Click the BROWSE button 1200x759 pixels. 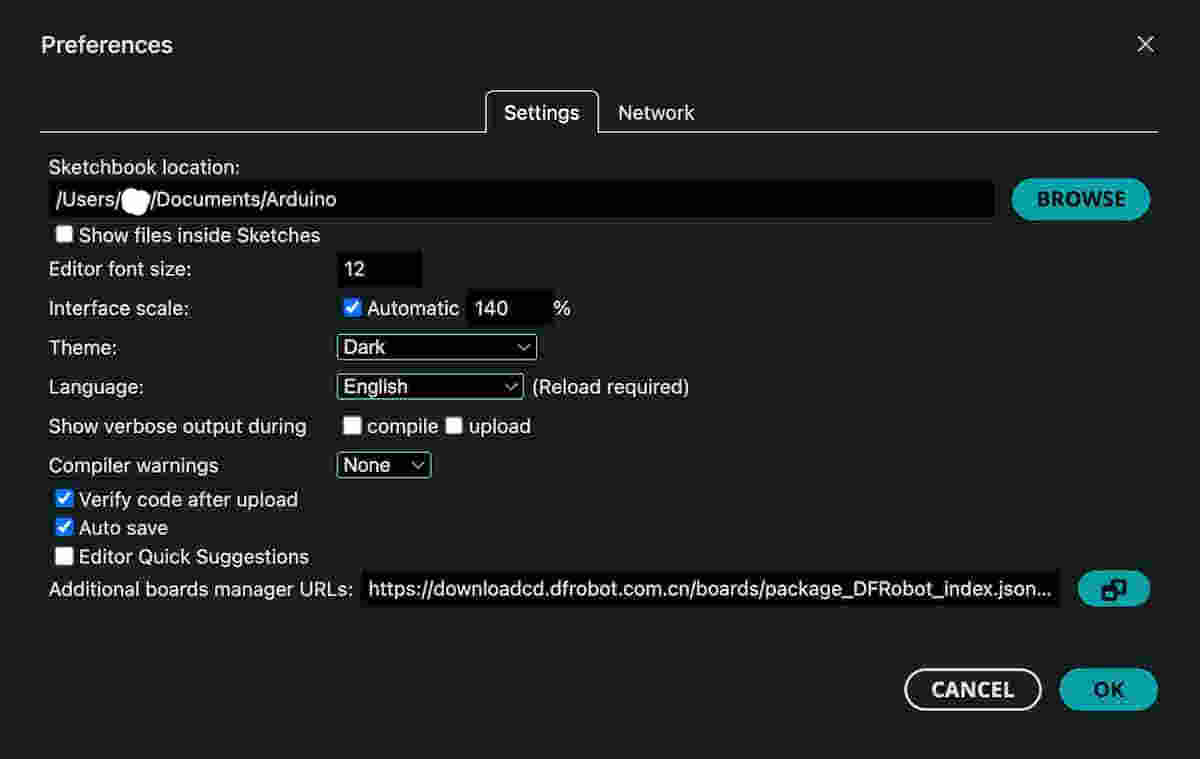(1081, 199)
